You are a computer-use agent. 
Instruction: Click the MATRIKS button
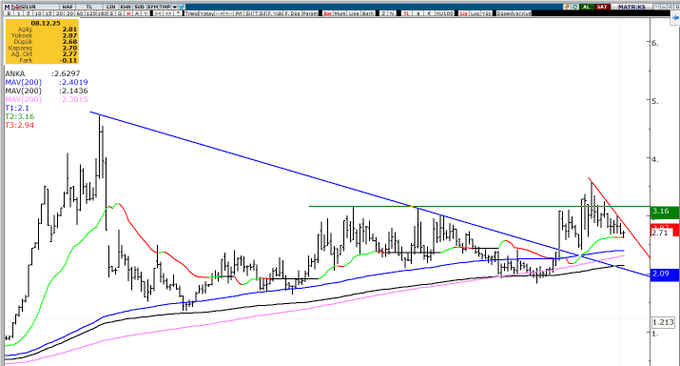pyautogui.click(x=632, y=7)
